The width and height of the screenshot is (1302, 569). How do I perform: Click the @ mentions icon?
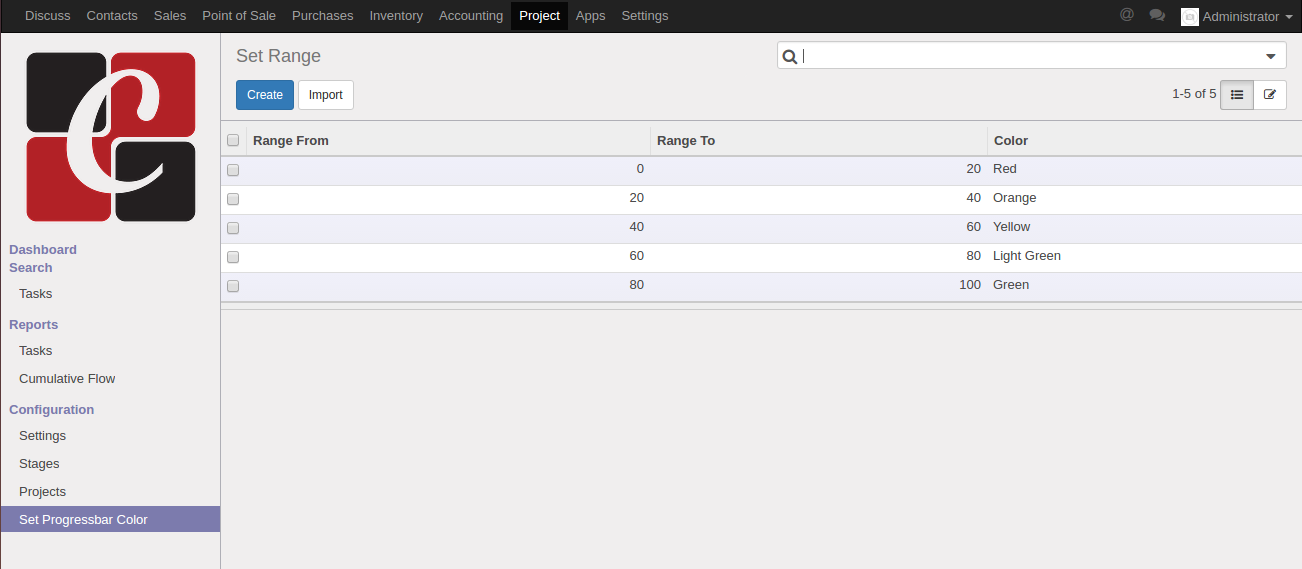(1127, 15)
